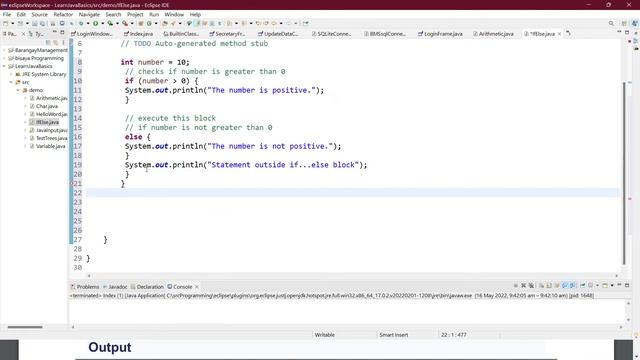
Task: Open the Debug button dropdown arrow
Action: 88,23
